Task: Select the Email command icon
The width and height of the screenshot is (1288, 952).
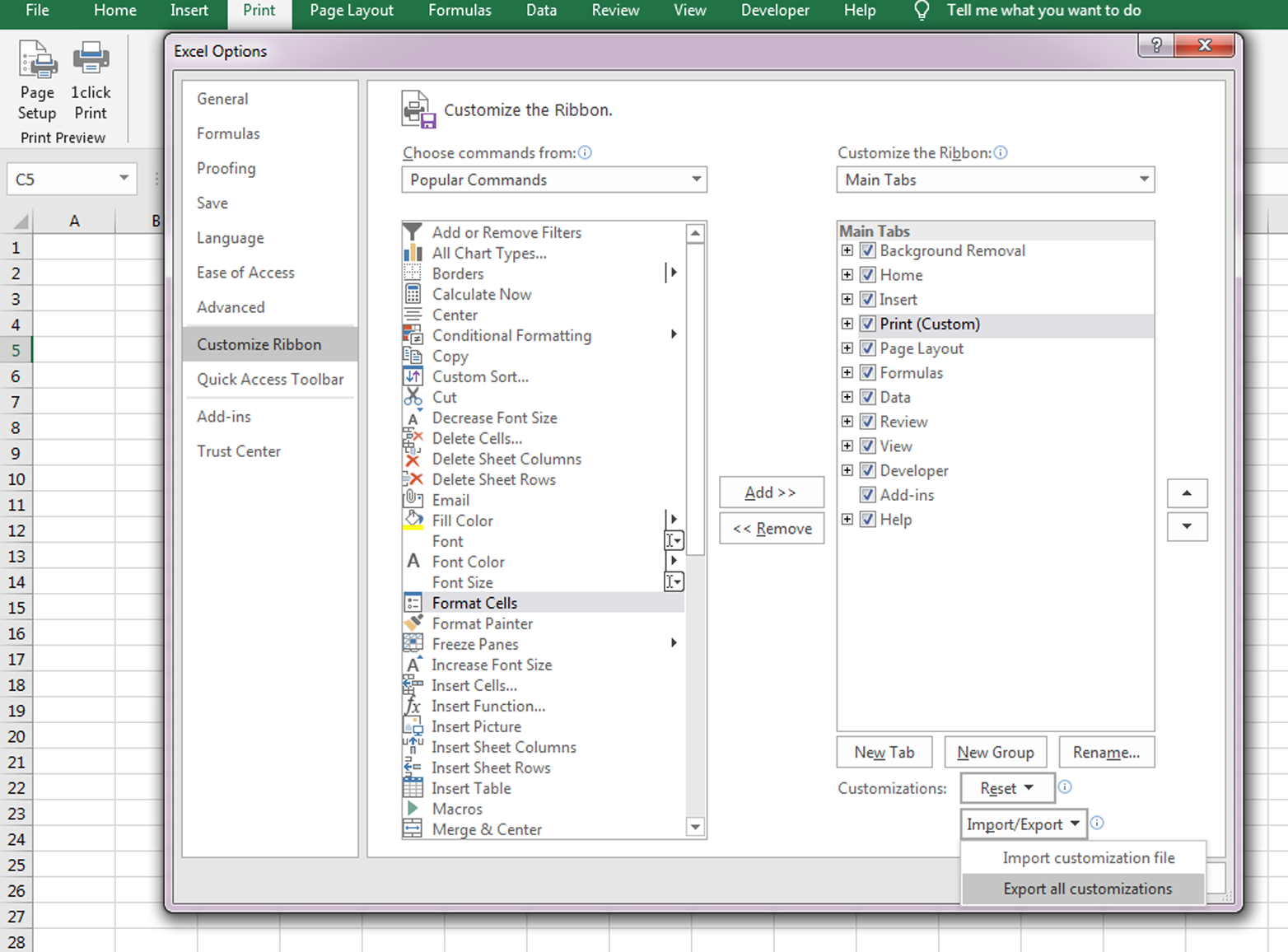Action: coord(413,500)
